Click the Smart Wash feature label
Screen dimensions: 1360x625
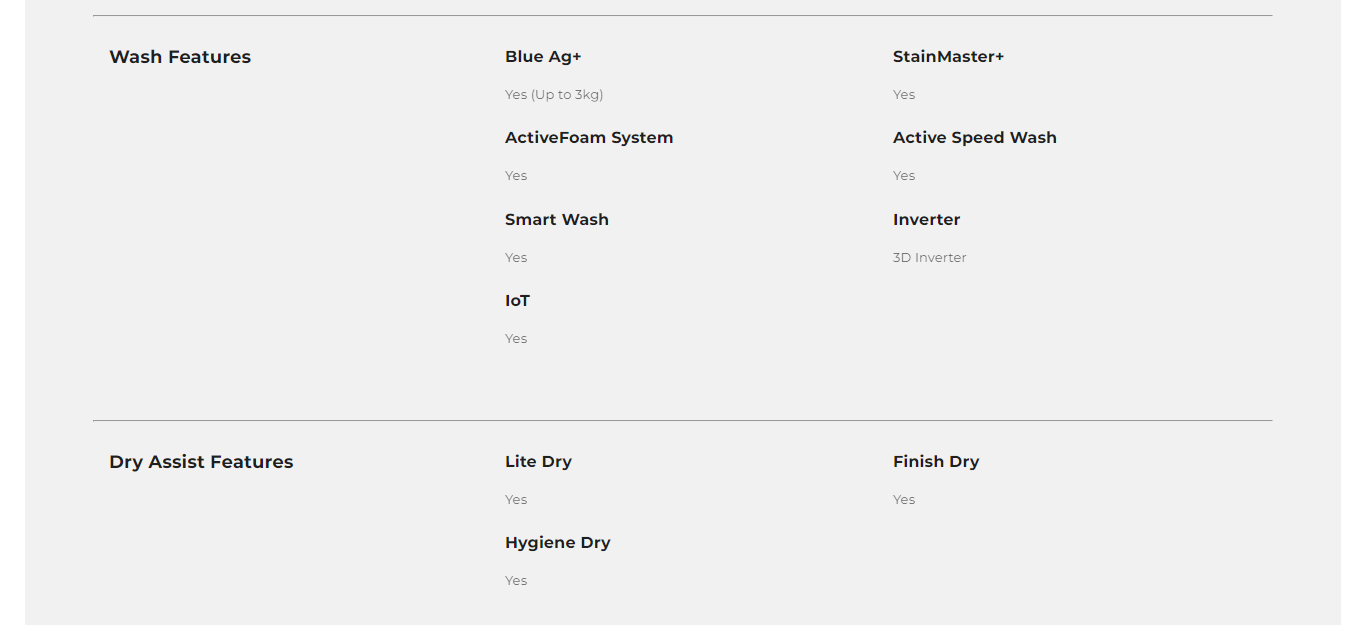point(556,220)
